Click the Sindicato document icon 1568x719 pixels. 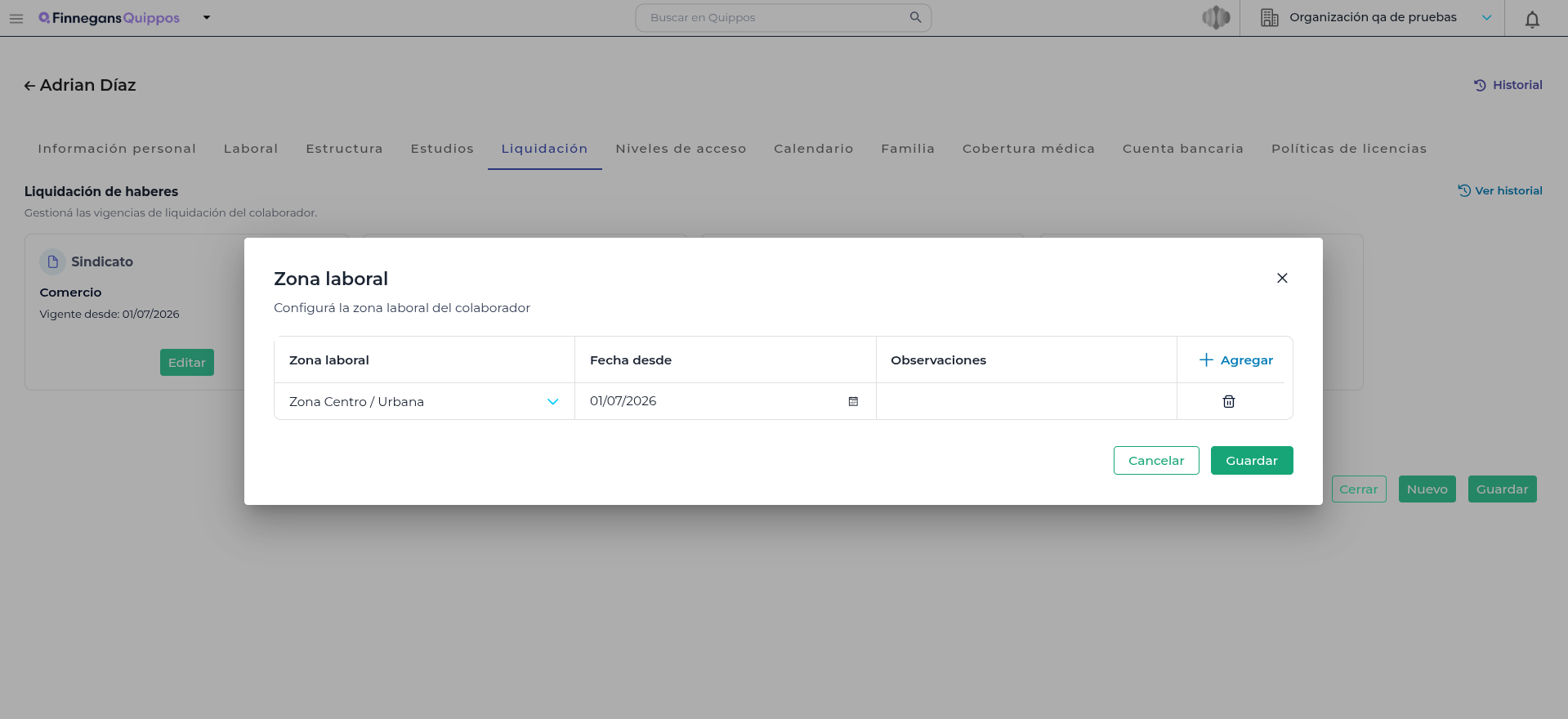pyautogui.click(x=53, y=262)
